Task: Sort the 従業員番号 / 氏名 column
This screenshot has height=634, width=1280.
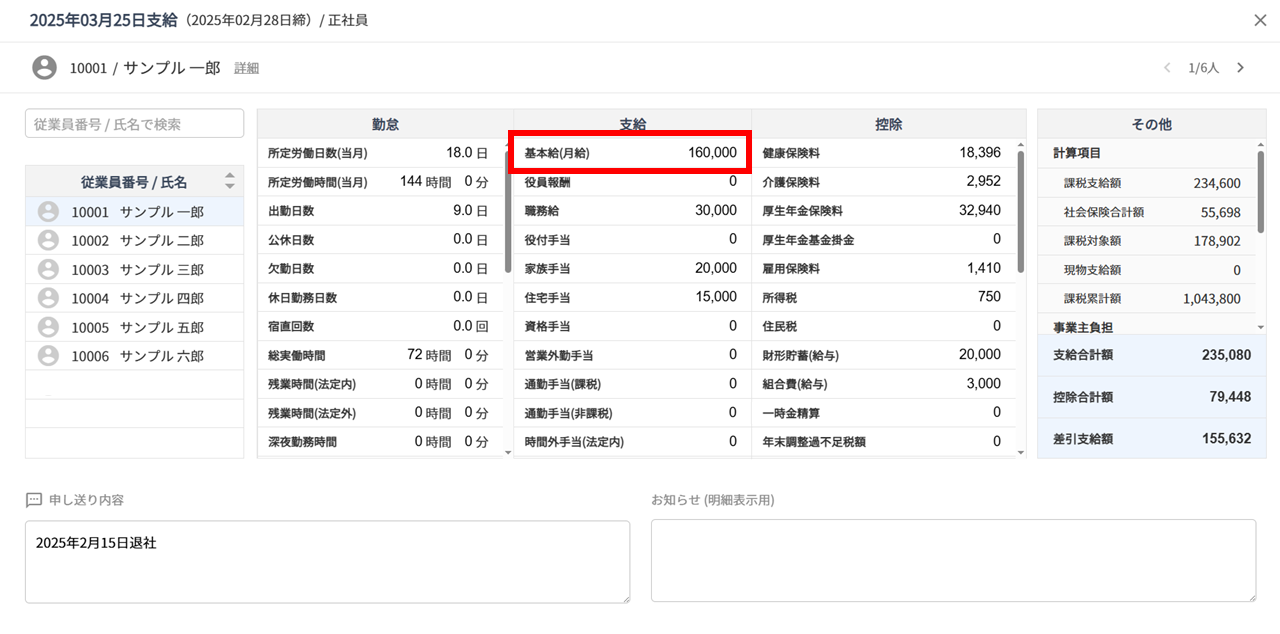Action: pyautogui.click(x=230, y=181)
